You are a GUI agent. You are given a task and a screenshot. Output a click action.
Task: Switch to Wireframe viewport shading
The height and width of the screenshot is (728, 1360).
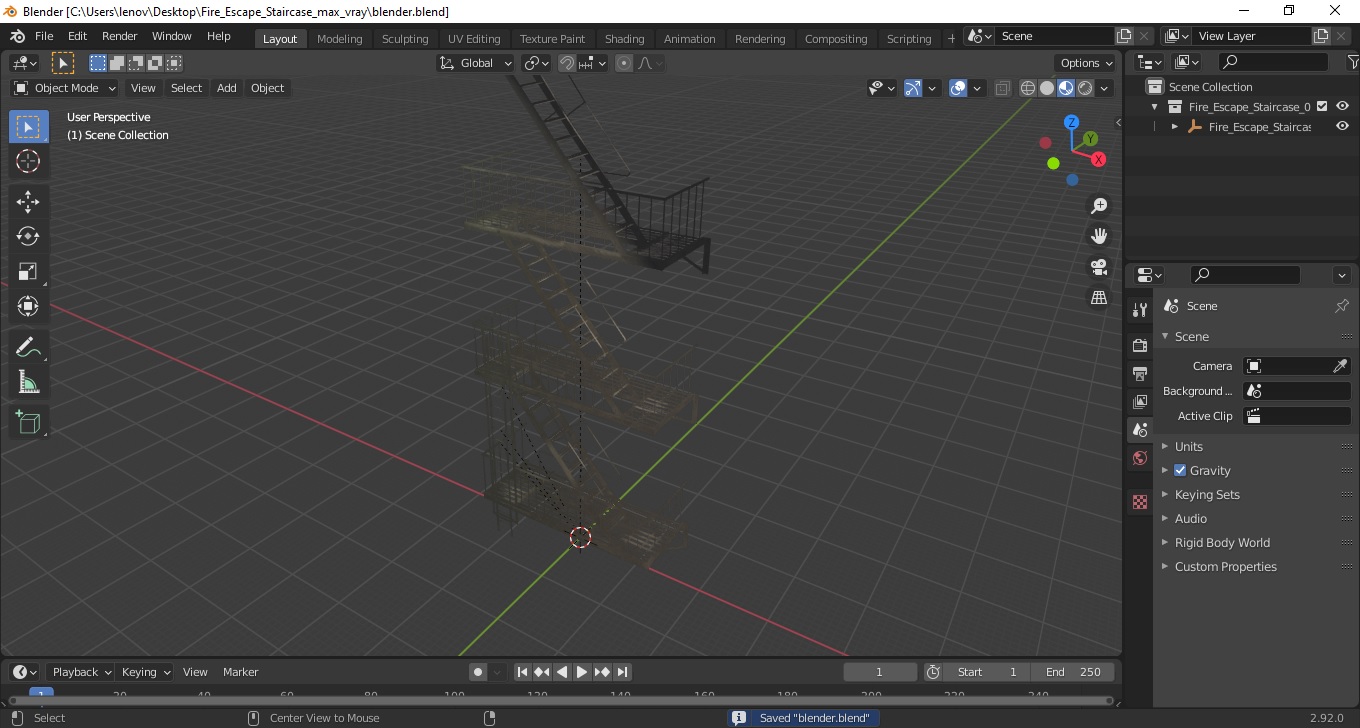[x=1028, y=88]
